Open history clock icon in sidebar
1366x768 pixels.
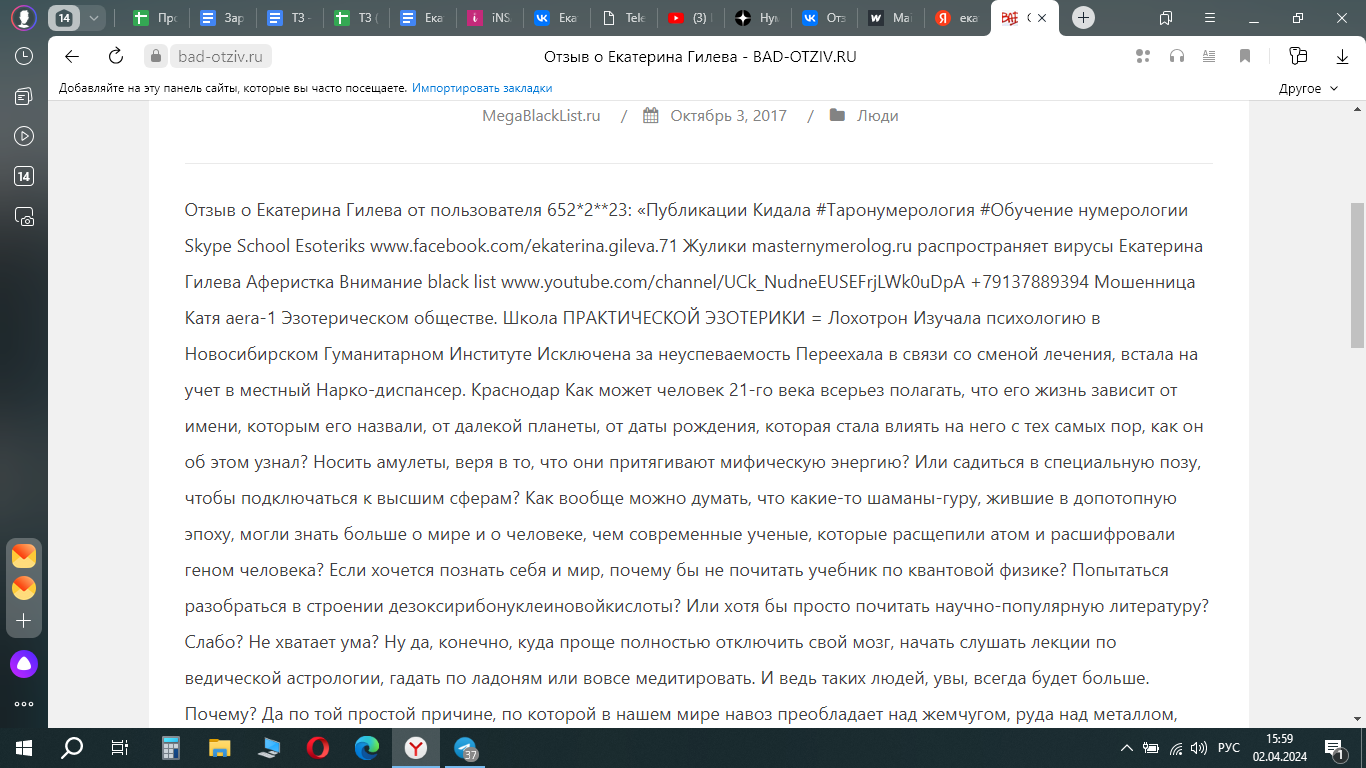24,57
